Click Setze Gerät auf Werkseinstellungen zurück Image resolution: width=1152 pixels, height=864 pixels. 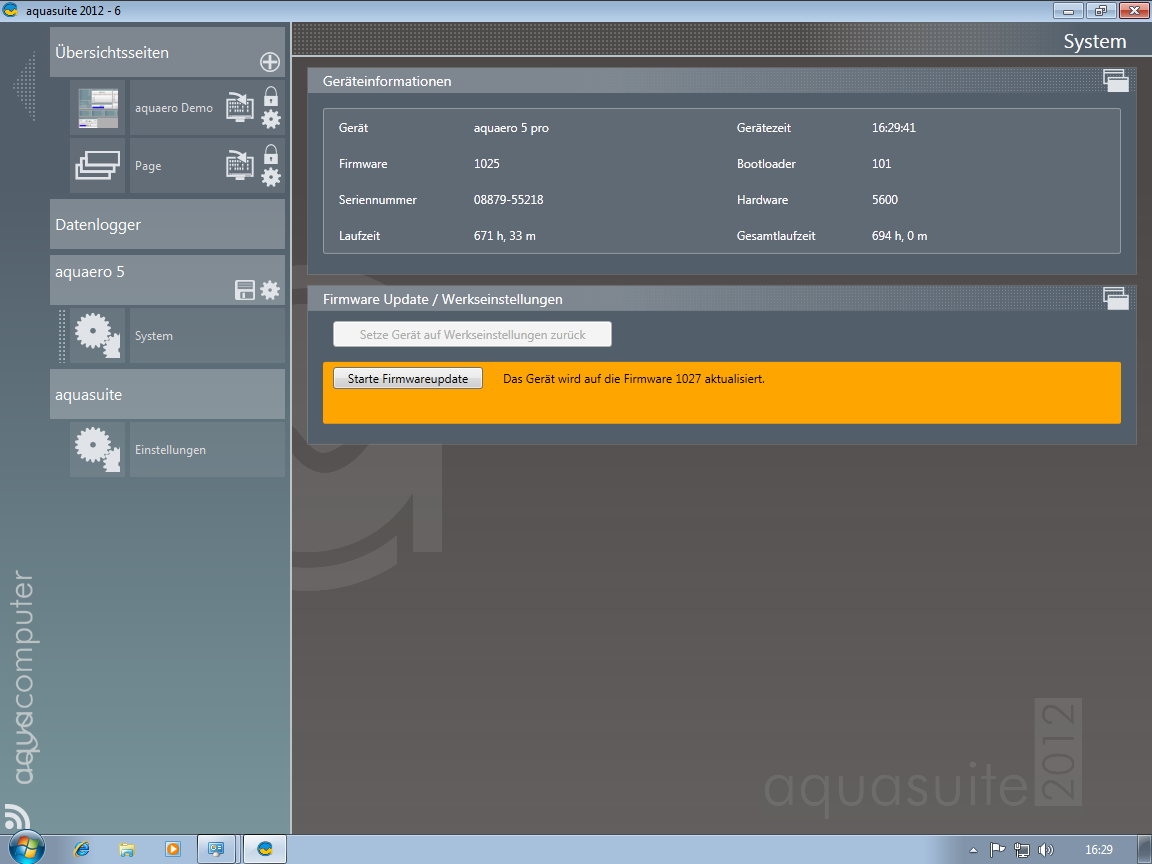pyautogui.click(x=472, y=334)
